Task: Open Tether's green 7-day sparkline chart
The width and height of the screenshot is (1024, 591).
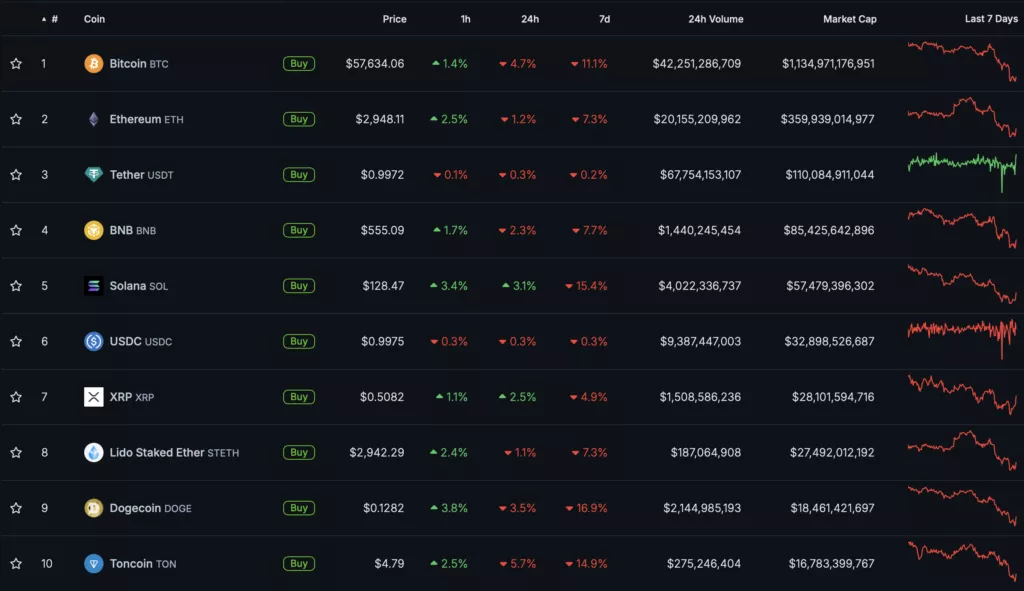Action: (962, 166)
